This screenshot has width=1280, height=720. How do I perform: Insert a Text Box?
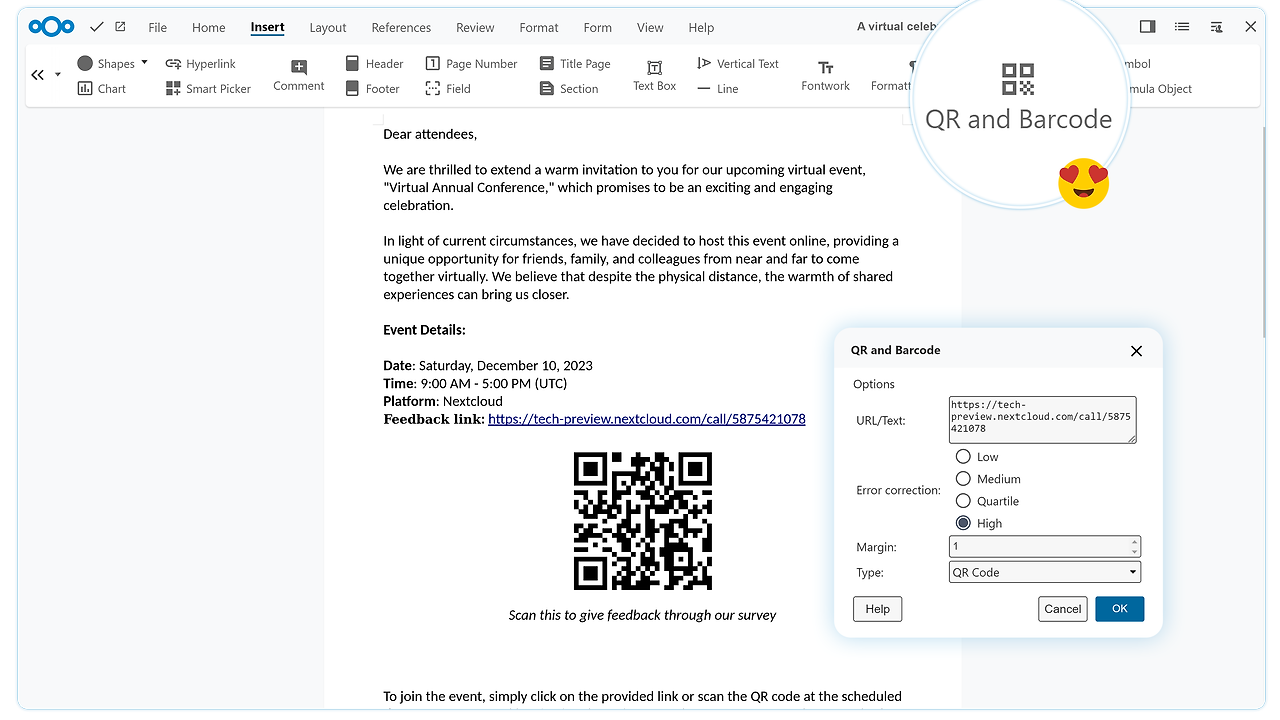pyautogui.click(x=655, y=75)
